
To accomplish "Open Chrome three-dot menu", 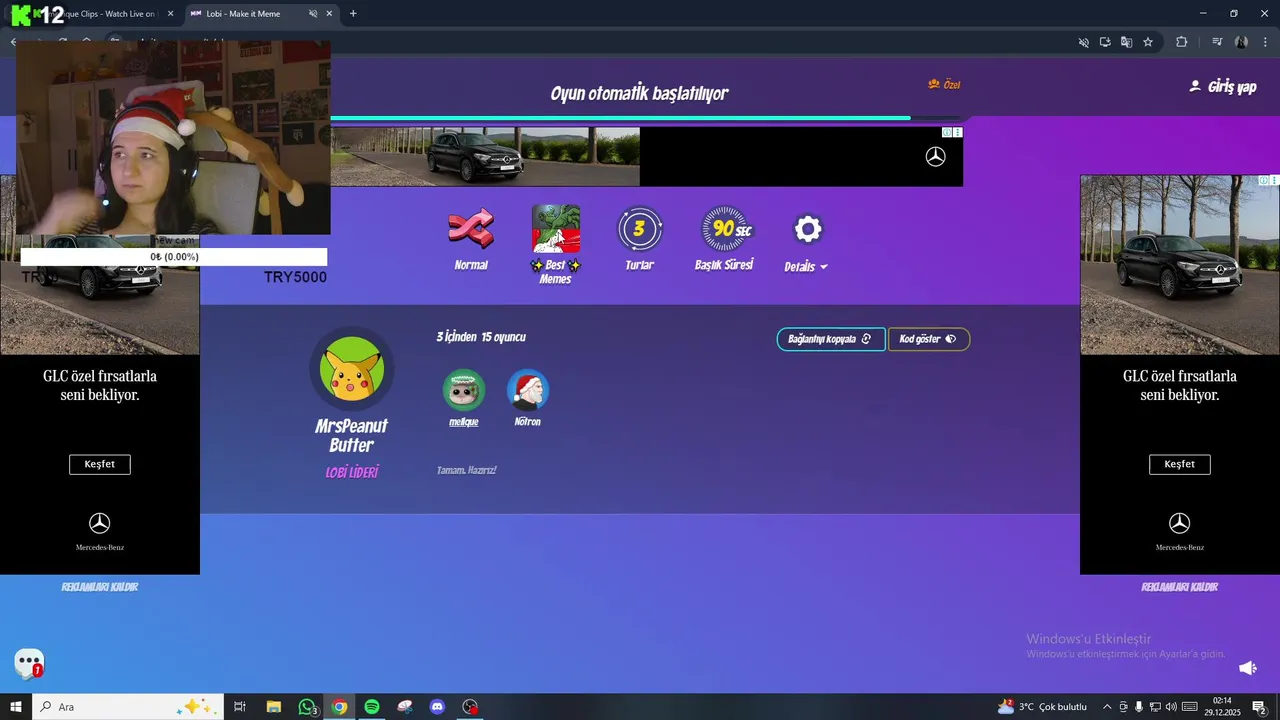I will click(x=1263, y=42).
